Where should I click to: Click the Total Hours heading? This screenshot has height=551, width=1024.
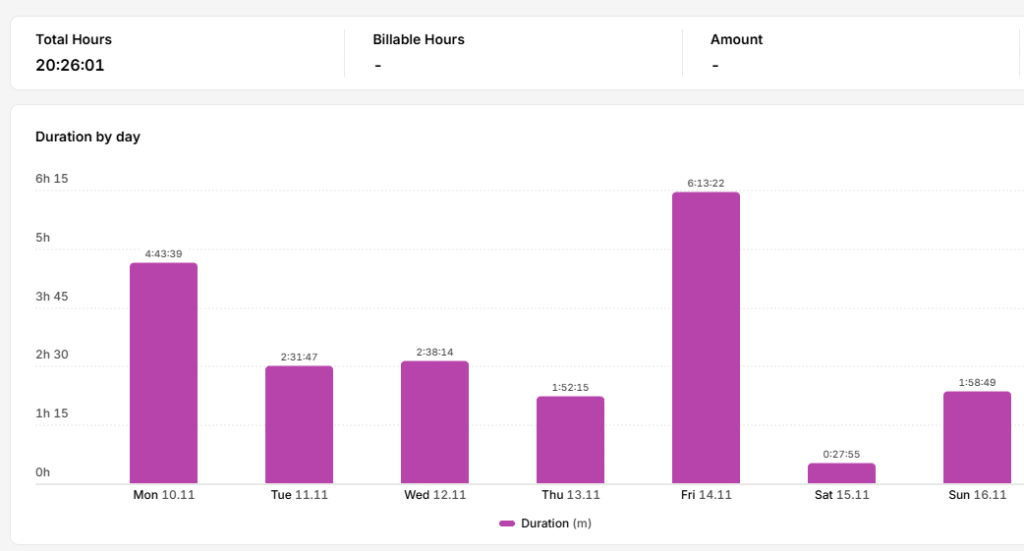coord(73,39)
